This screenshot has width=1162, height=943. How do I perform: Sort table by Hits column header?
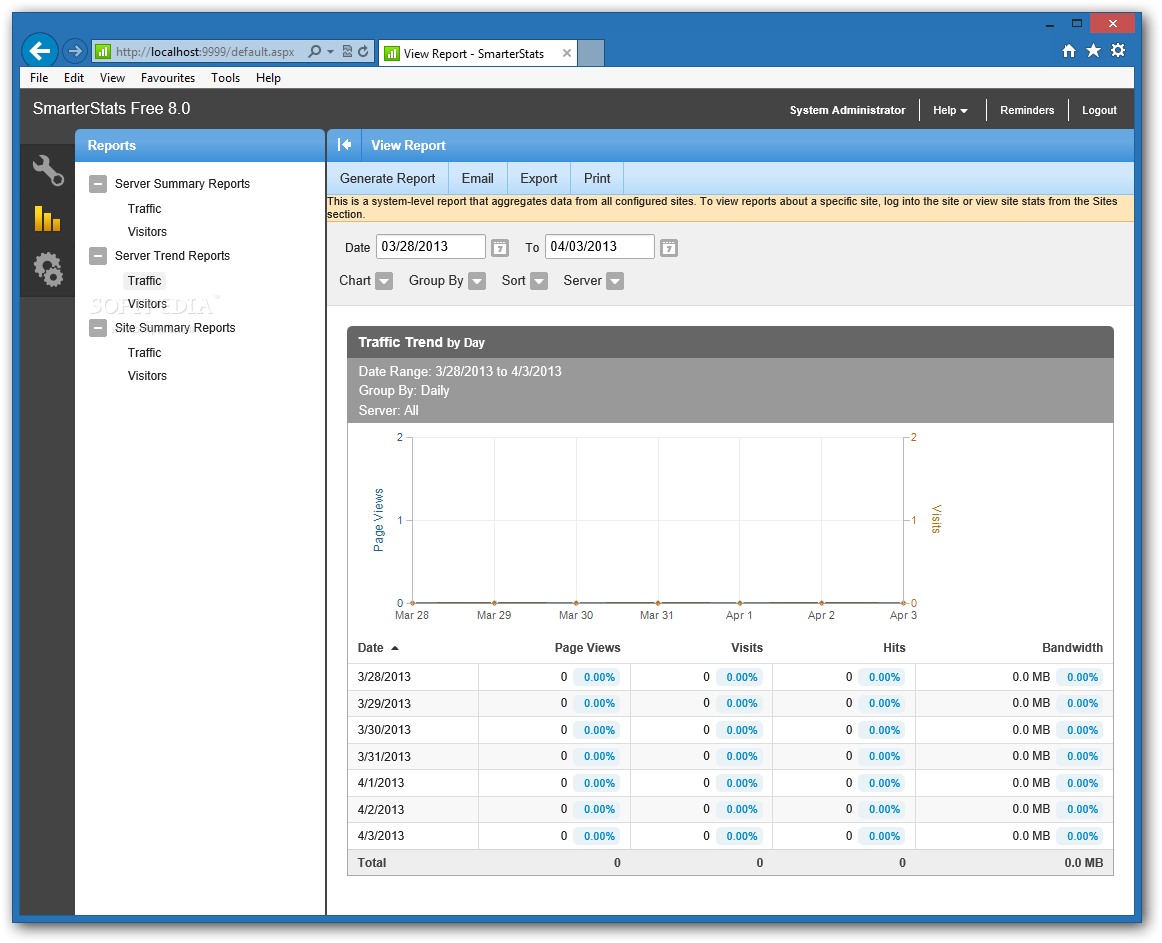(x=894, y=648)
